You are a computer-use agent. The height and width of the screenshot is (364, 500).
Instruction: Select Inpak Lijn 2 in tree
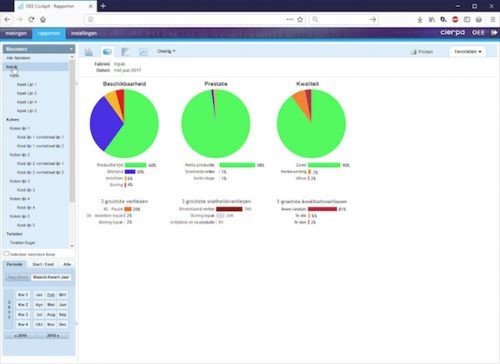click(x=27, y=93)
